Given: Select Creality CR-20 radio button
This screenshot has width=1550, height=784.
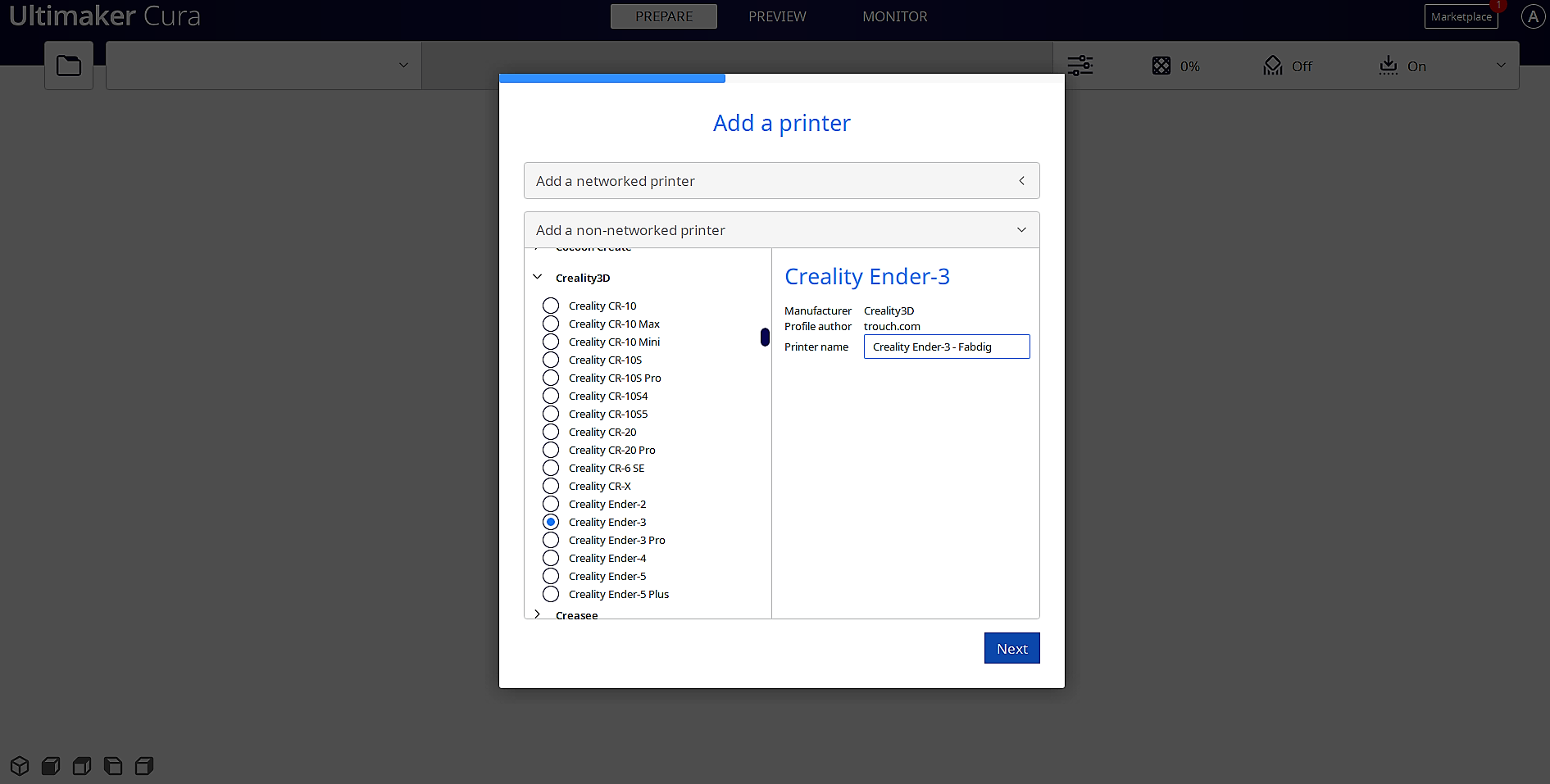Looking at the screenshot, I should pyautogui.click(x=551, y=432).
